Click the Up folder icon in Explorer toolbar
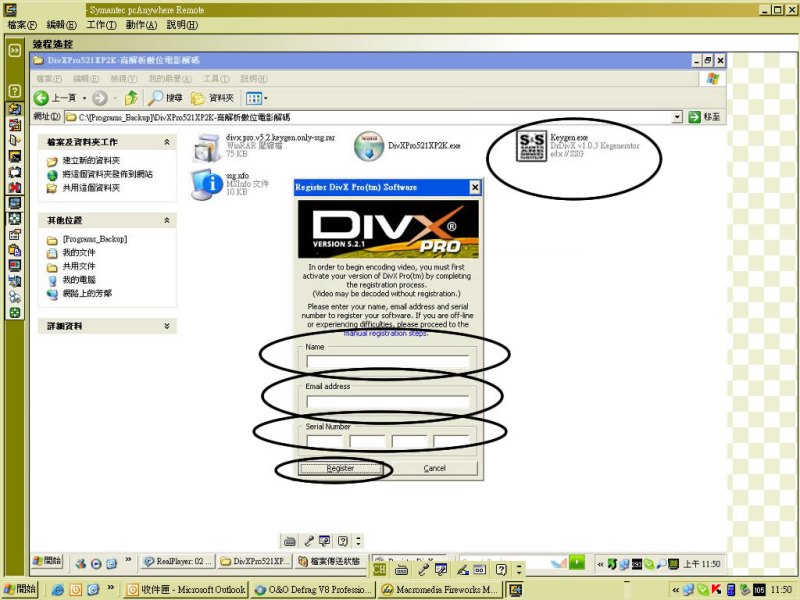 pyautogui.click(x=131, y=97)
